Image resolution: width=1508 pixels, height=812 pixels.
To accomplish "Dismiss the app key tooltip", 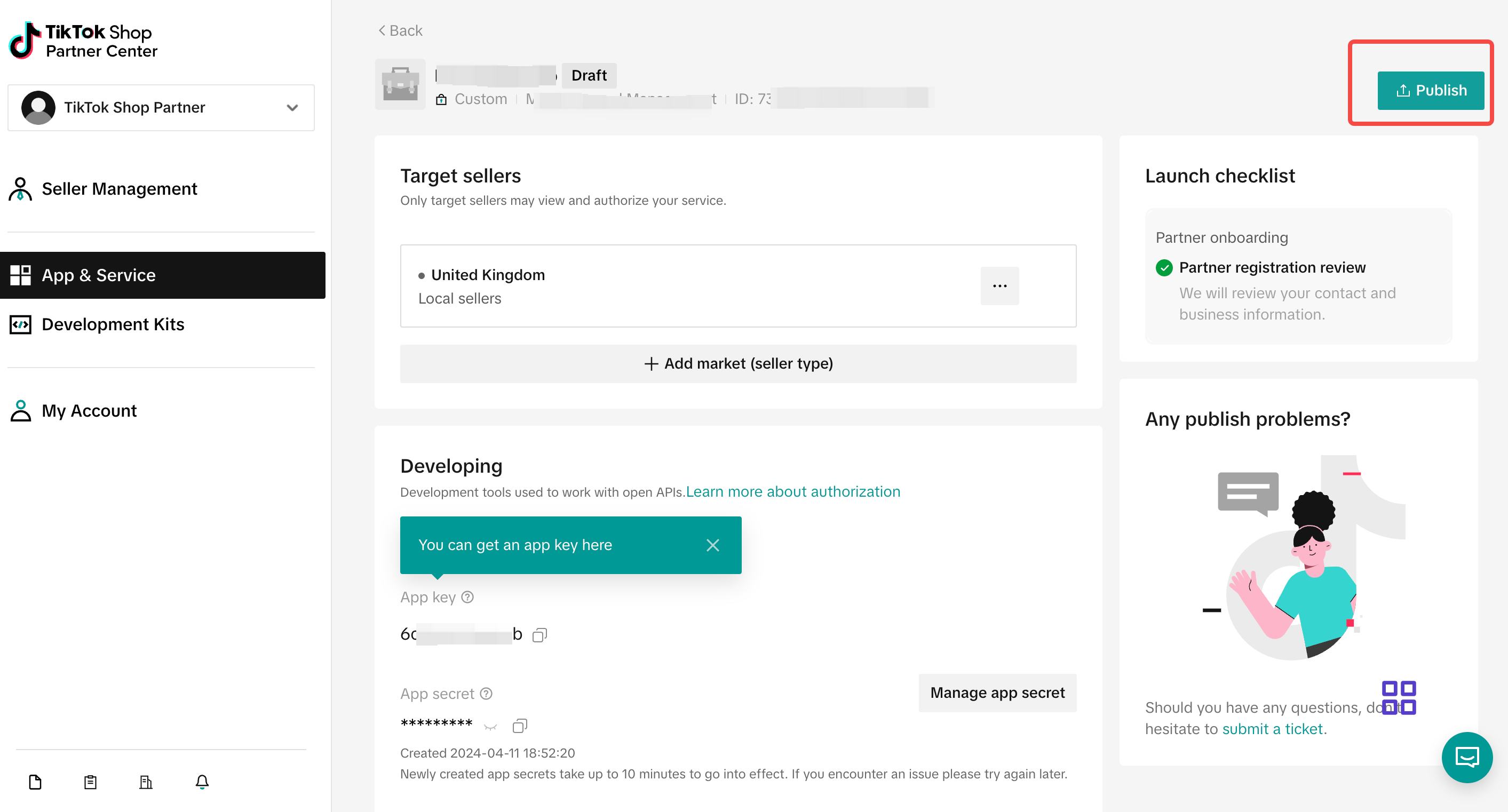I will [712, 545].
